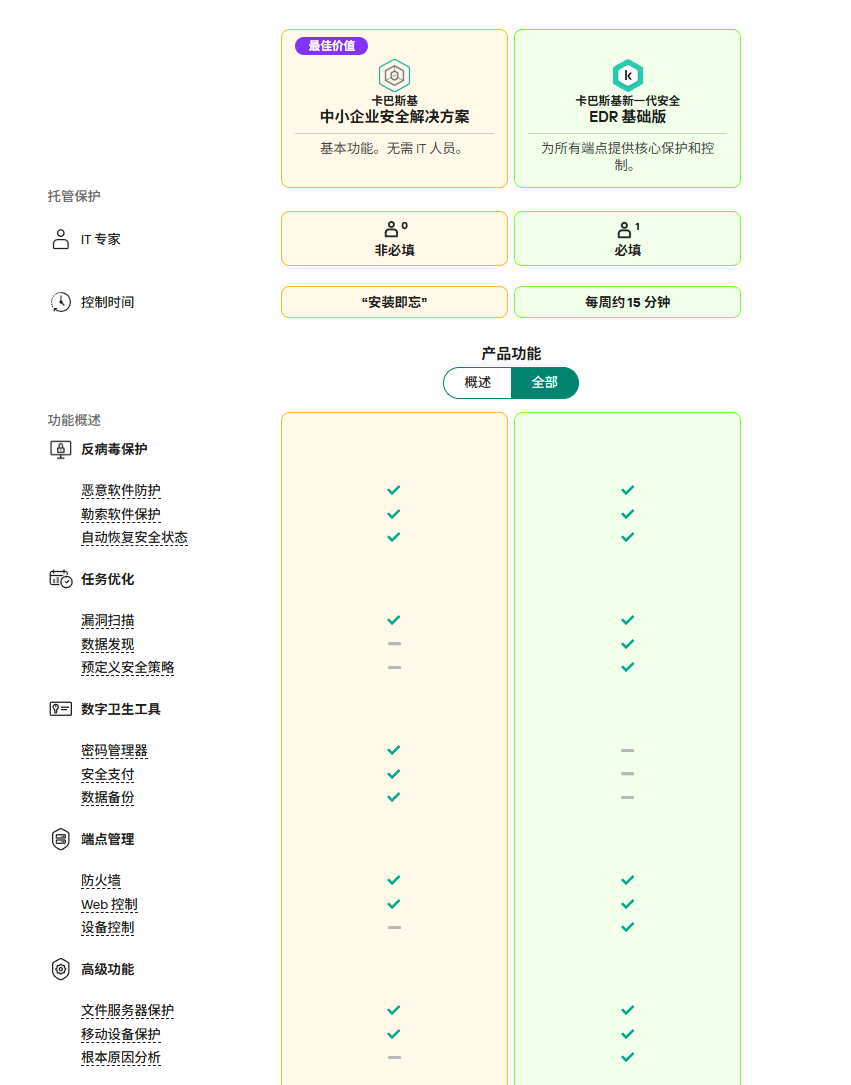Screen dimensions: 851x1085
Task: Click the 最佳价值 badge
Action: (x=331, y=46)
